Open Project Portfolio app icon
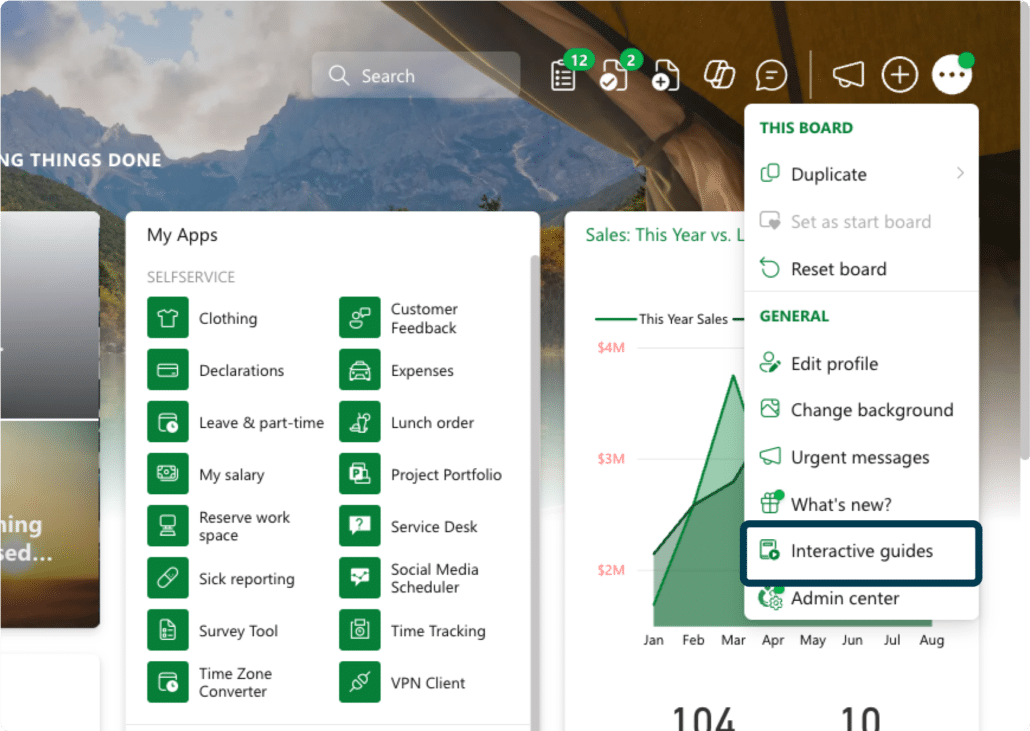This screenshot has height=731, width=1030. (x=359, y=474)
